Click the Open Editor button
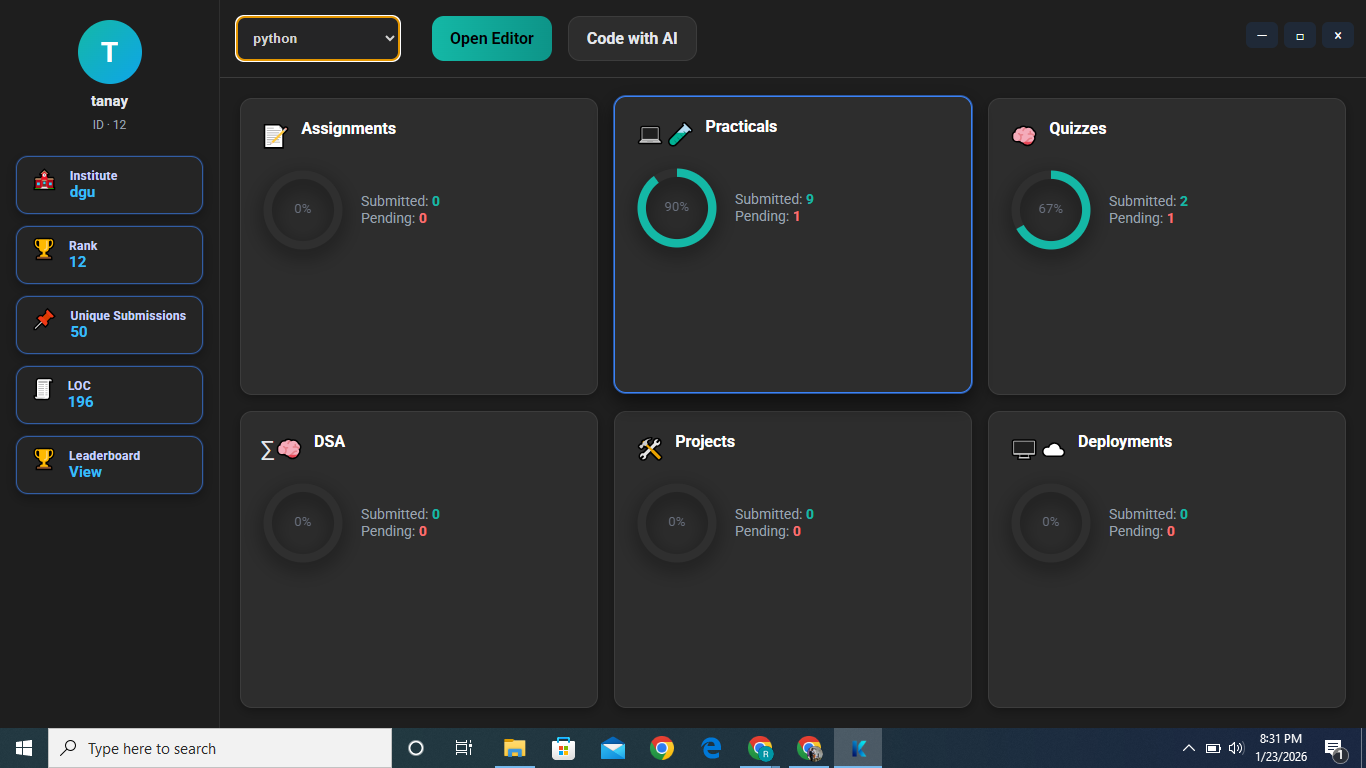The image size is (1366, 768). 492,39
